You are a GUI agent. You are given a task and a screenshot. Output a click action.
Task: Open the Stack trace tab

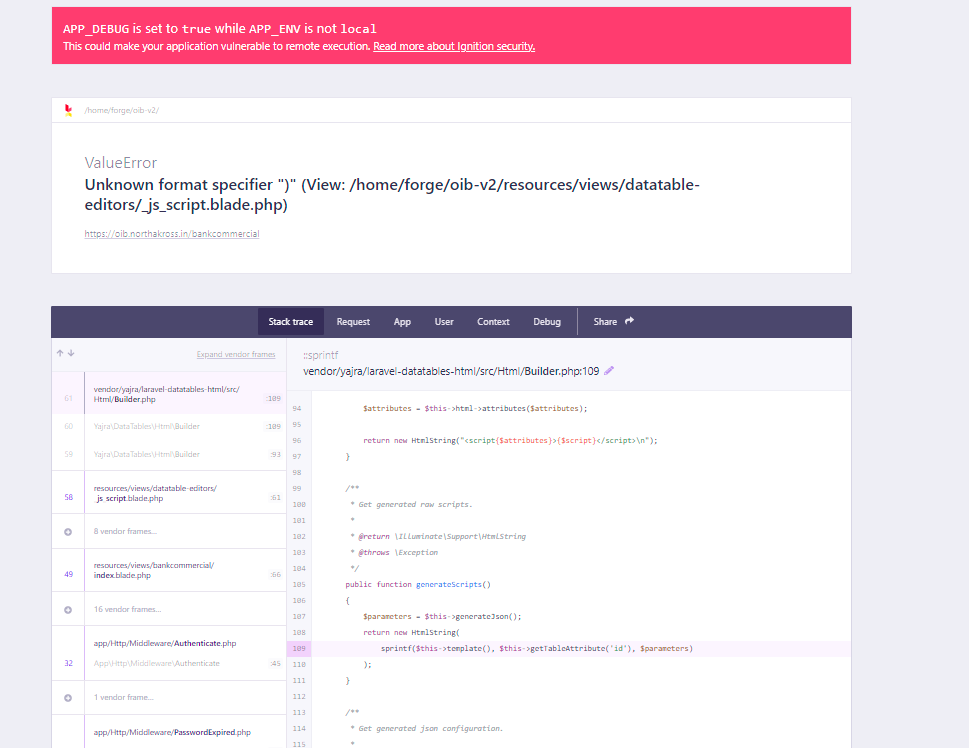click(x=290, y=321)
